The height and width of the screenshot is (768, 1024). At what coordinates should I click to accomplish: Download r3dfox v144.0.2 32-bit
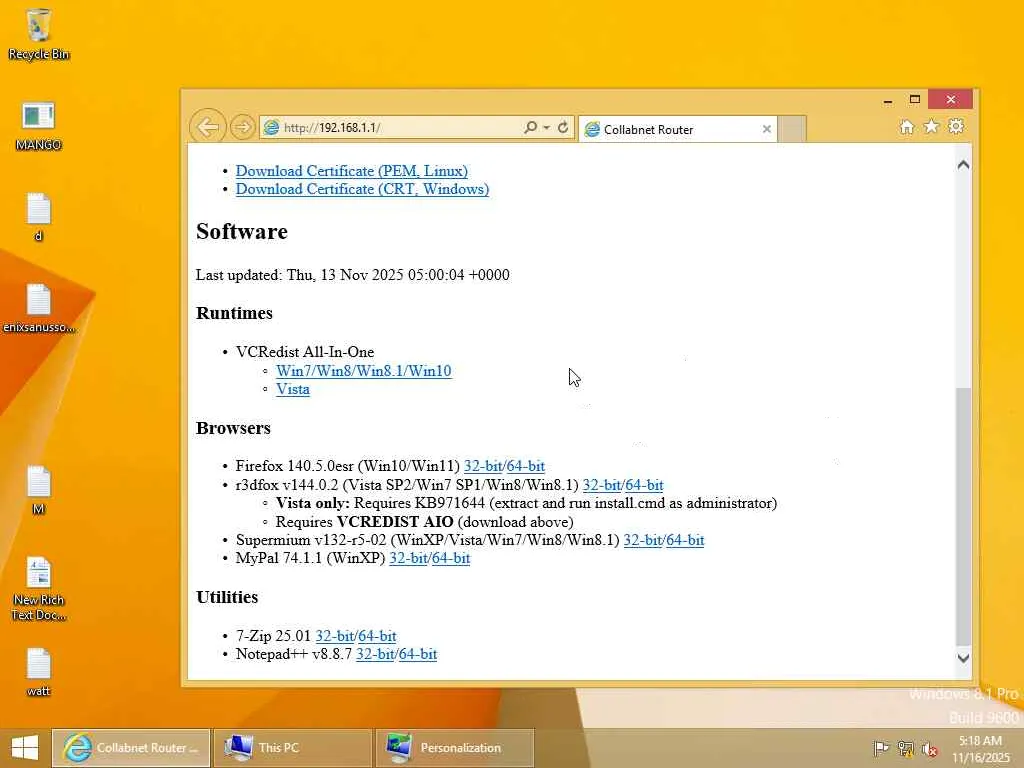click(x=601, y=485)
